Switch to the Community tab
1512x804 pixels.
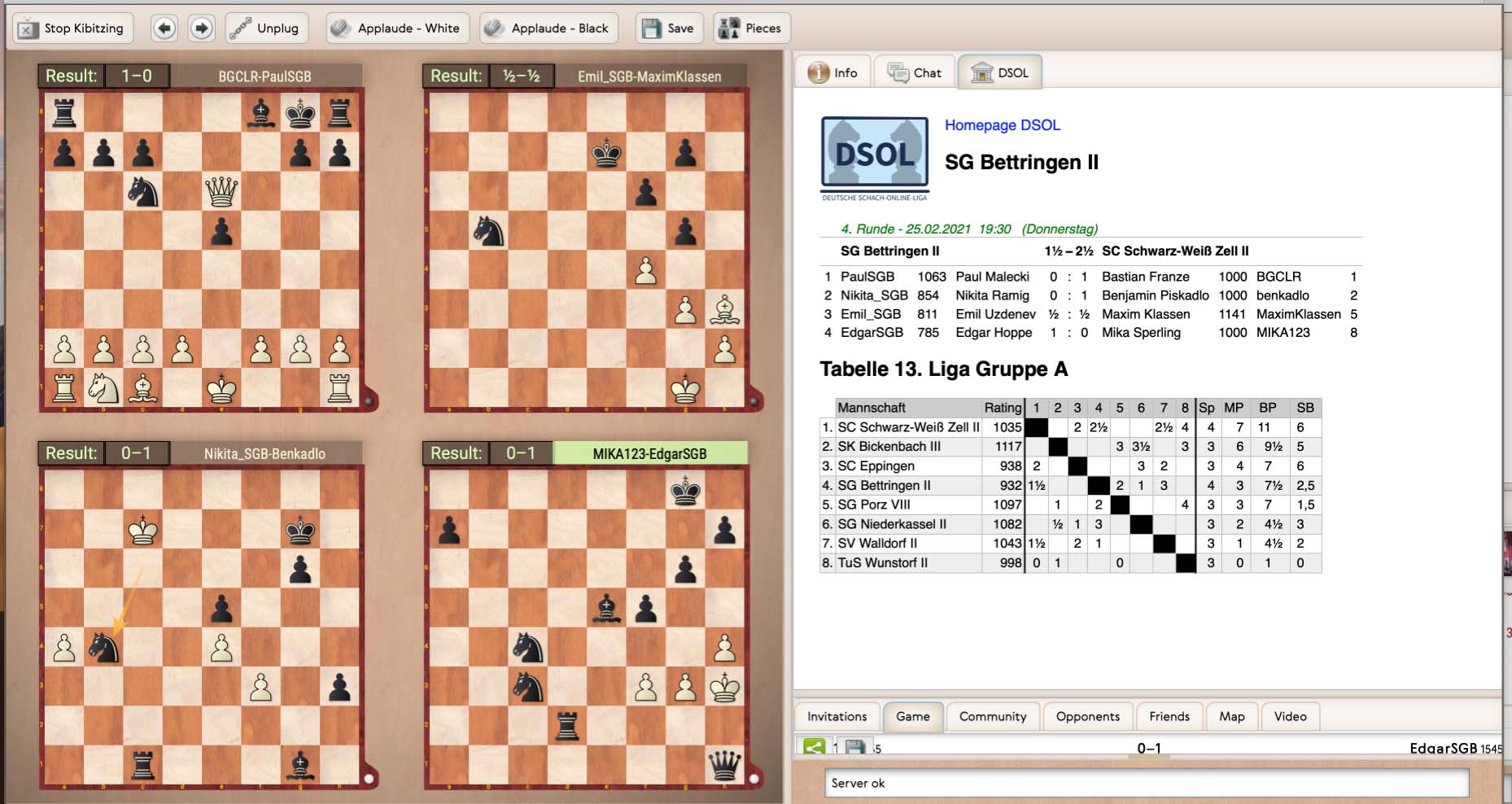992,716
